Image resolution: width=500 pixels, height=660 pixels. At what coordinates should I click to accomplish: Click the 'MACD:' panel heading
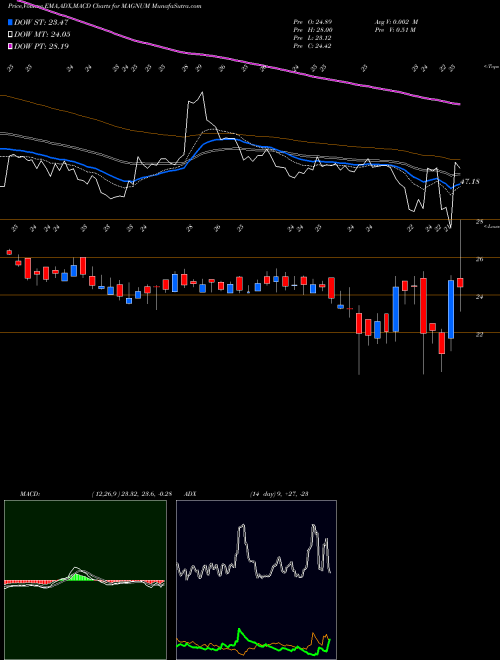coord(29,494)
